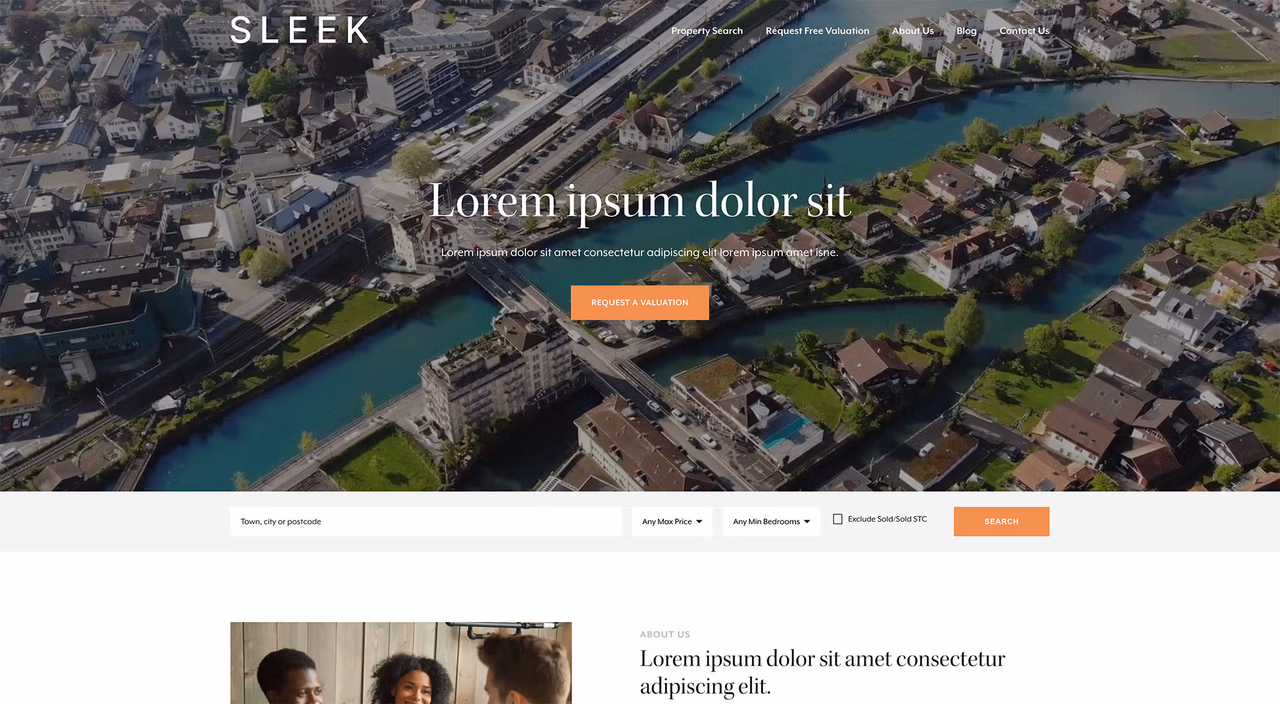
Task: Click the Request a Valuation button
Action: pos(640,302)
